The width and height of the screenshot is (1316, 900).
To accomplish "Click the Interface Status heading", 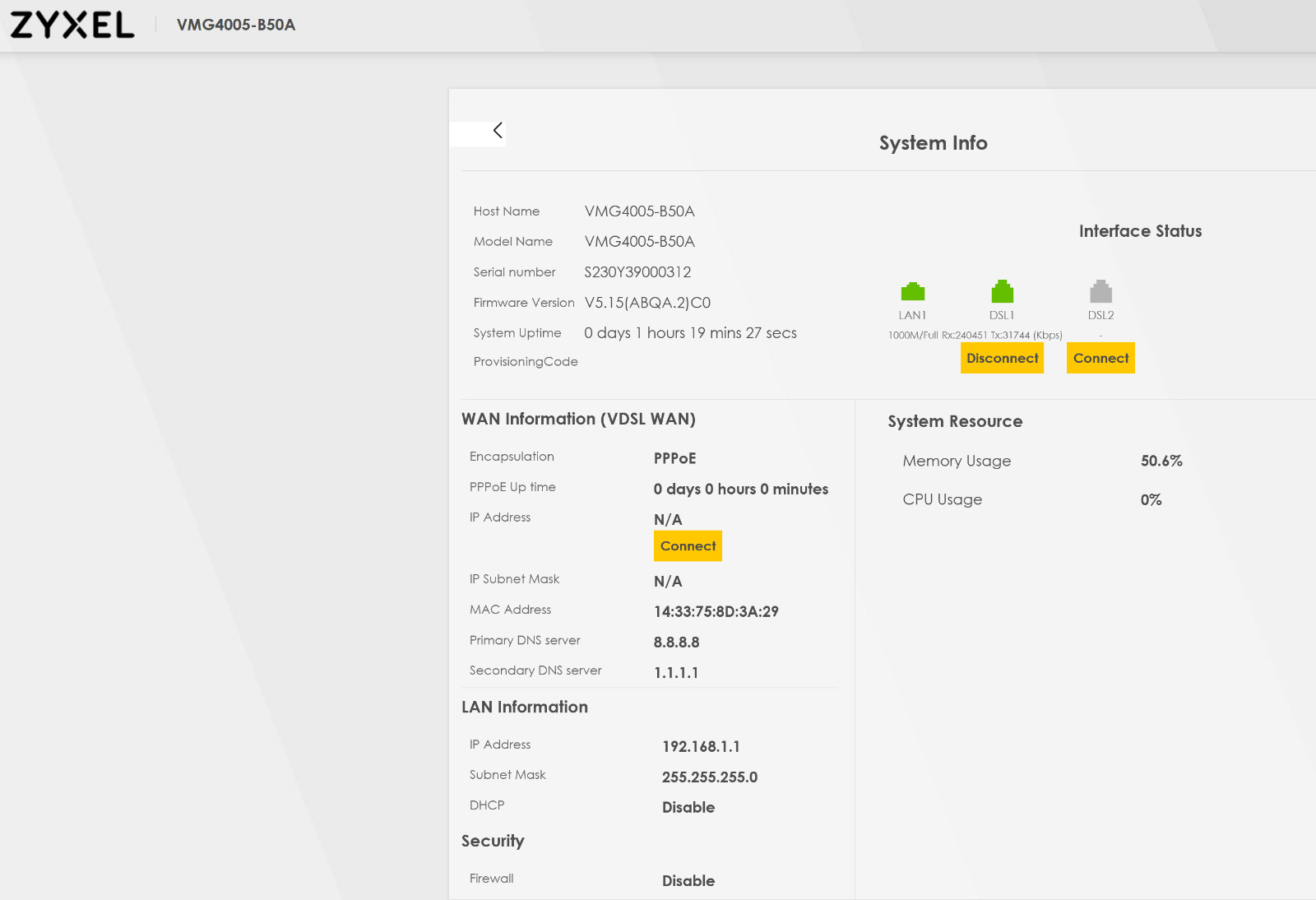I will coord(1140,231).
